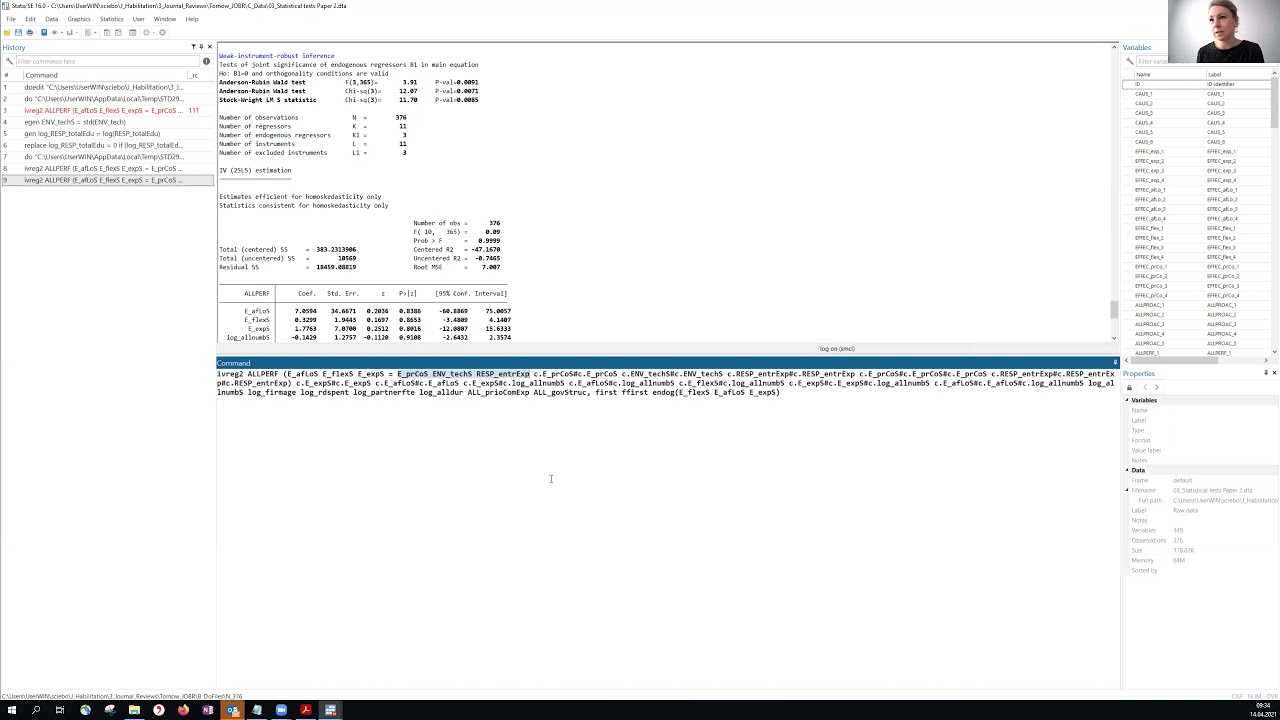Open Adobe Acrobat from the taskbar

pyautogui.click(x=305, y=710)
